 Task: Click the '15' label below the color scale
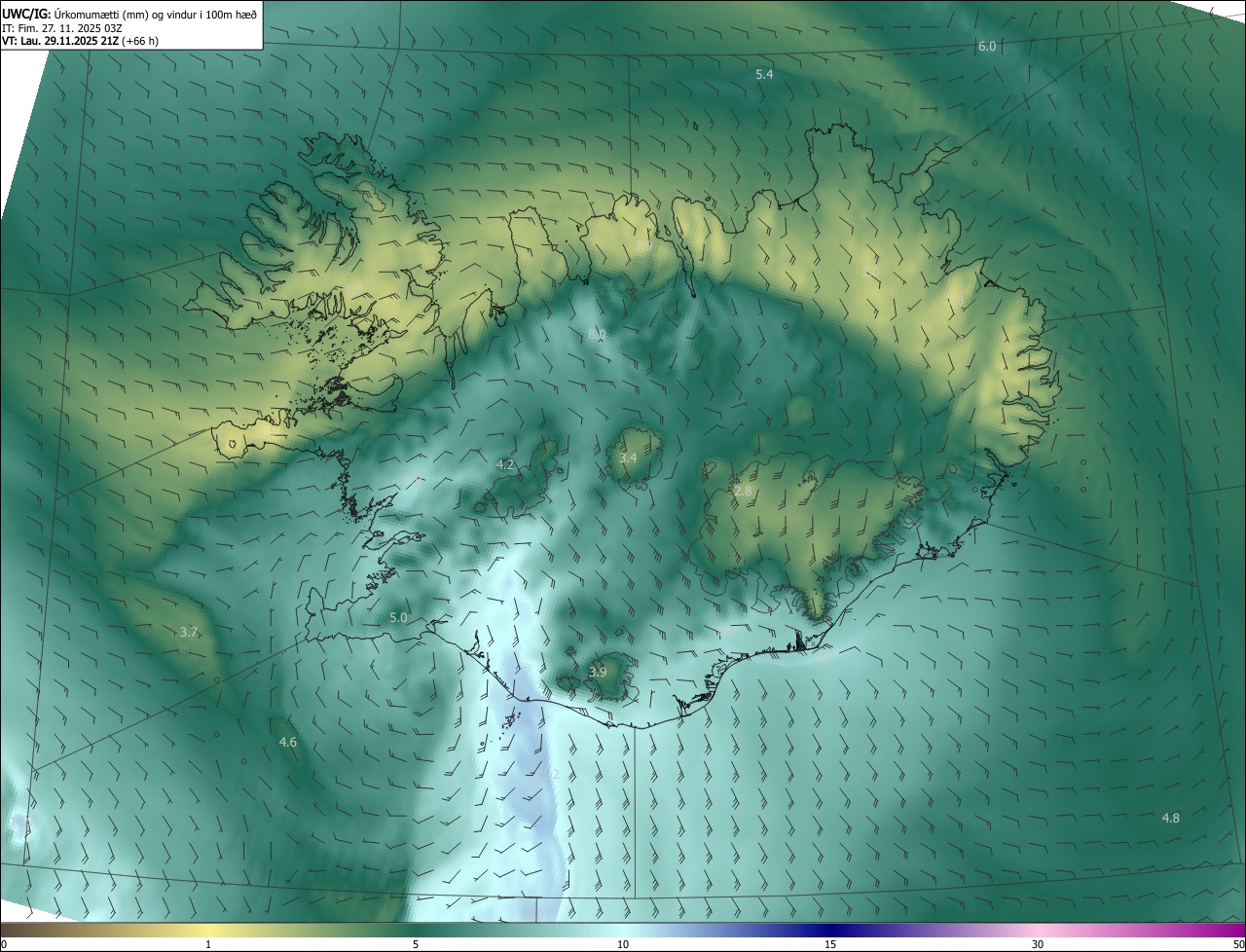tap(830, 944)
